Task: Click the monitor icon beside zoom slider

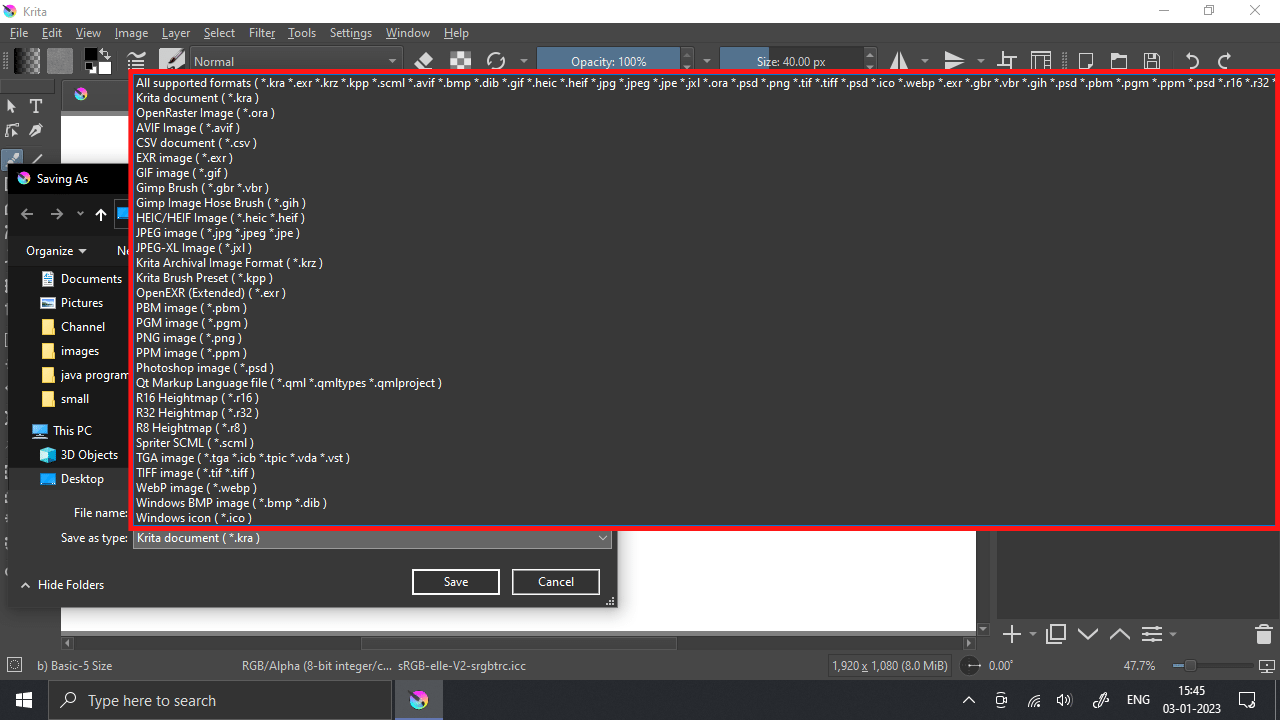Action: click(1267, 666)
